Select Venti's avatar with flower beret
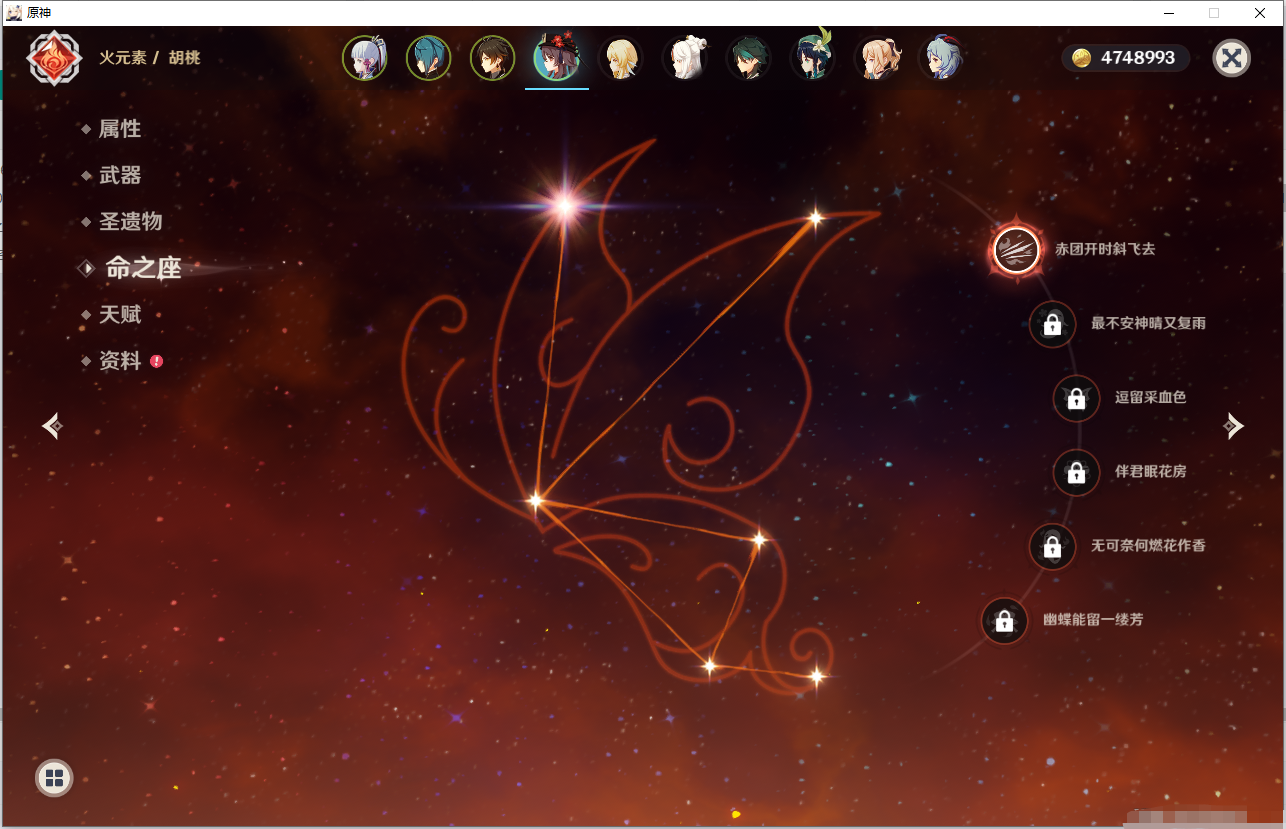Image resolution: width=1286 pixels, height=829 pixels. pyautogui.click(x=813, y=58)
